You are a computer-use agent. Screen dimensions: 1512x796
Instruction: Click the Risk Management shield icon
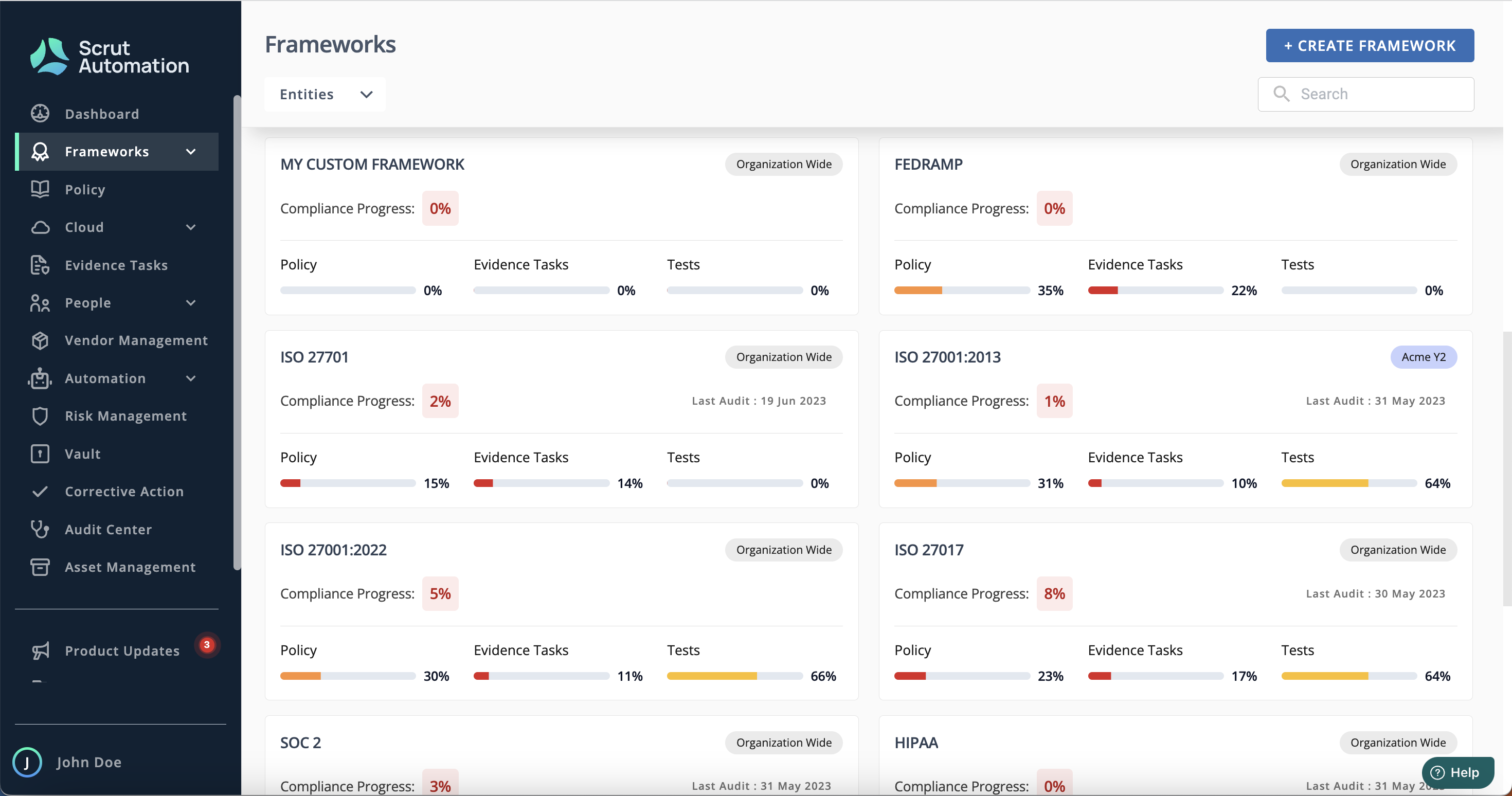coord(40,416)
